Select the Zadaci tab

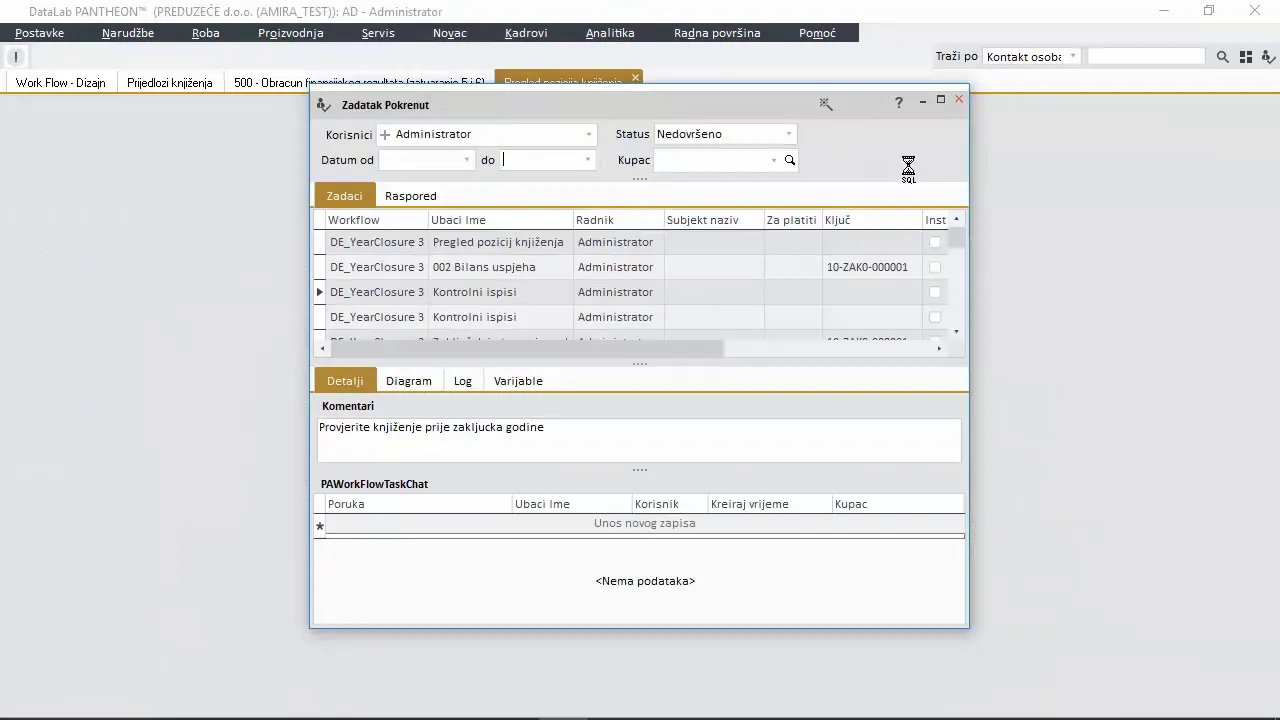344,196
